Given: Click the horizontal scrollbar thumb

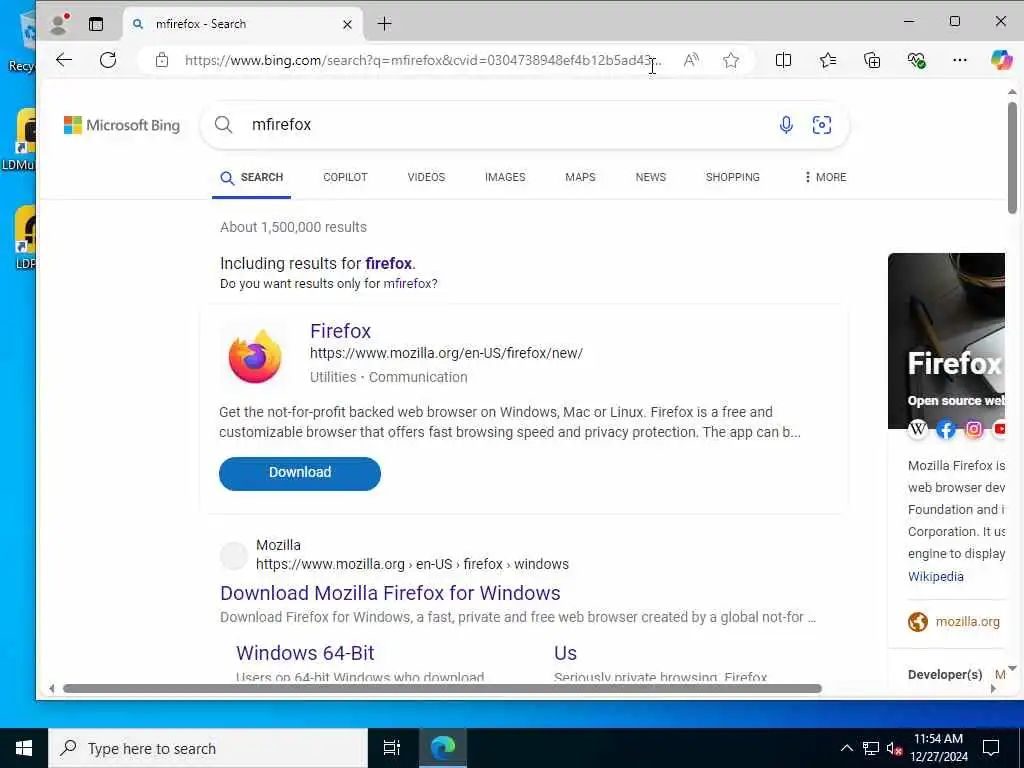Looking at the screenshot, I should 442,688.
